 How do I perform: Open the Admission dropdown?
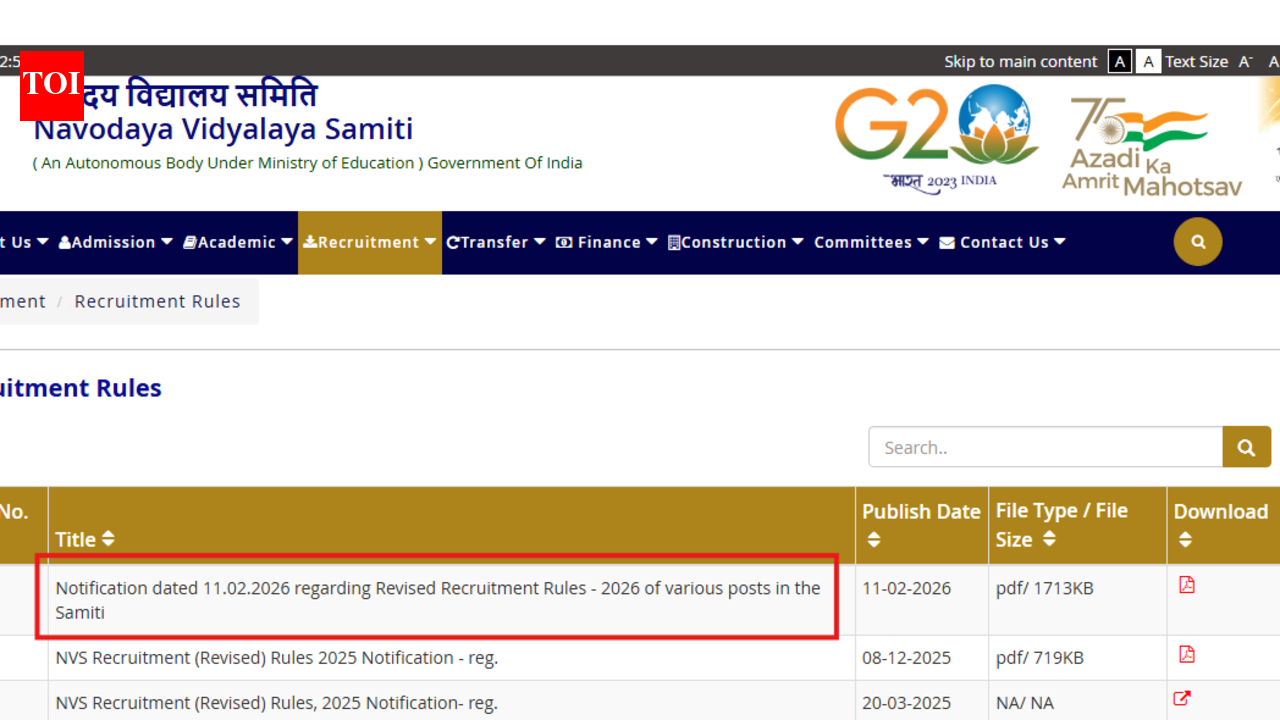pyautogui.click(x=115, y=241)
